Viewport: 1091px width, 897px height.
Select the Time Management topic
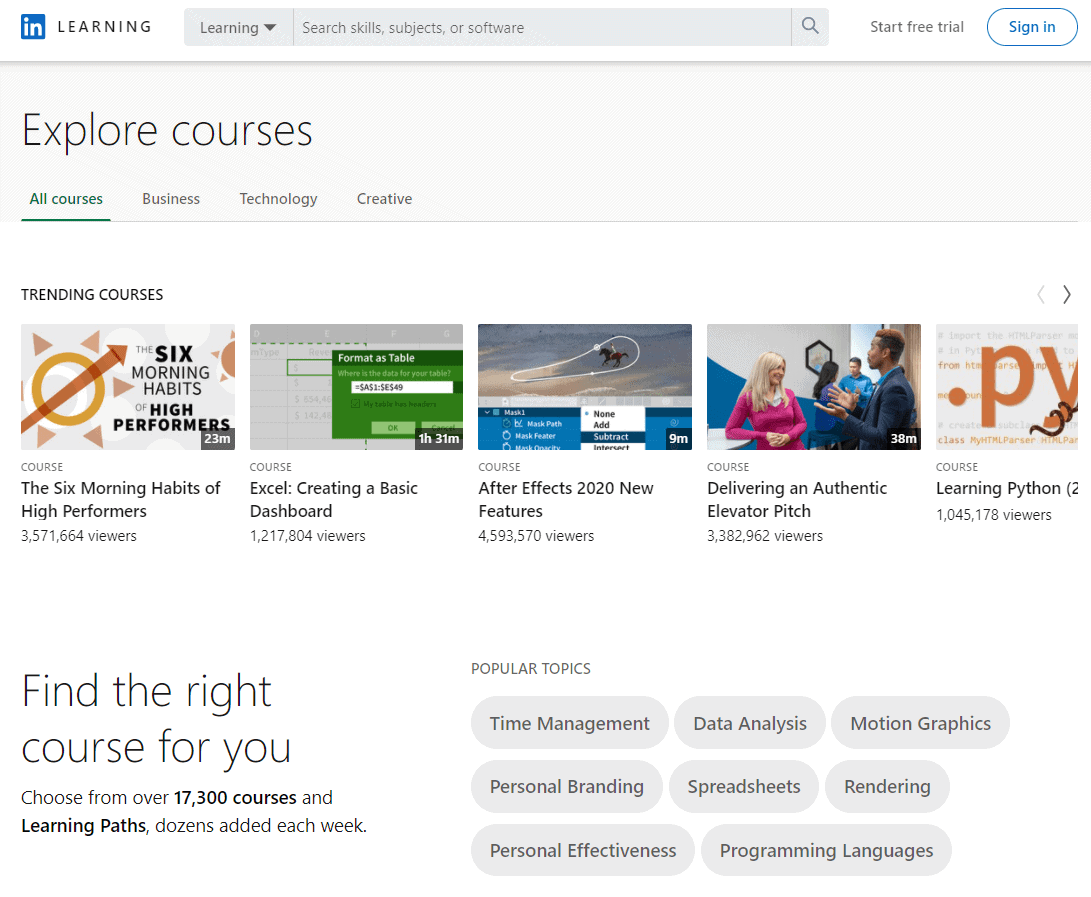[x=569, y=722]
